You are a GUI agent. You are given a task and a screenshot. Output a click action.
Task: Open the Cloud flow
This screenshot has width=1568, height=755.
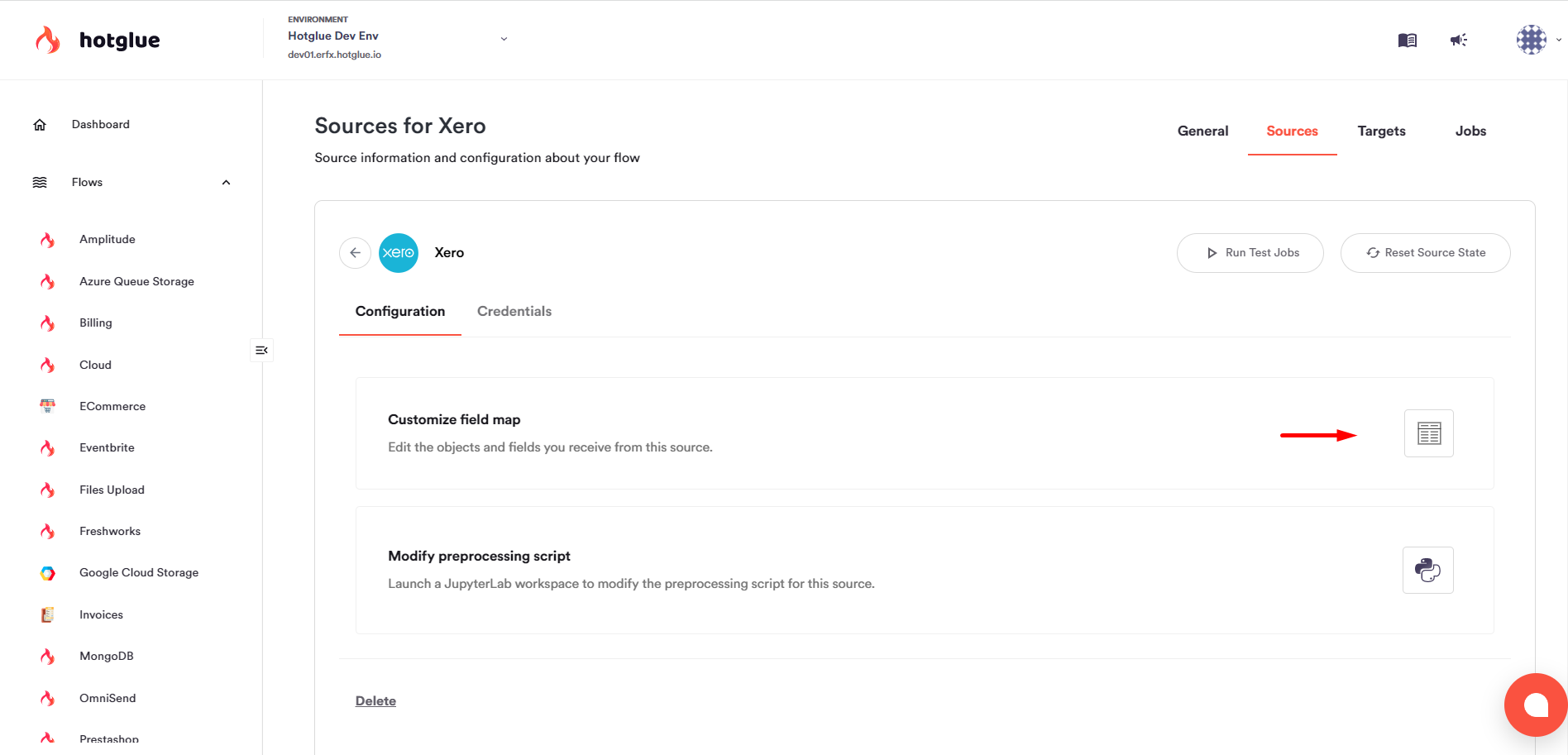coord(95,365)
